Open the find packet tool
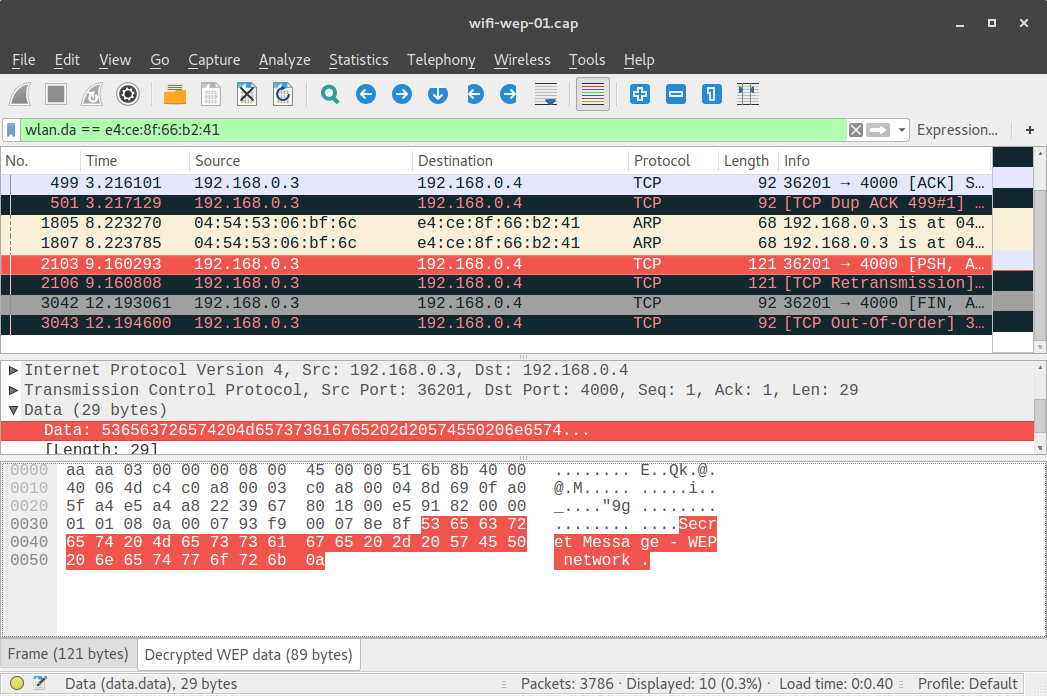 329,94
